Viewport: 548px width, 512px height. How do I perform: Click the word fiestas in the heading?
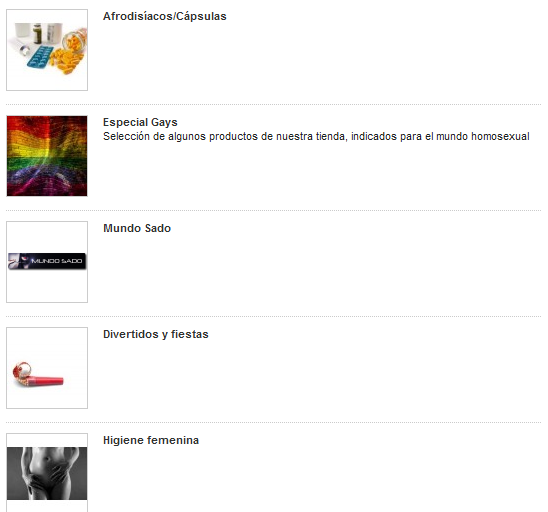click(190, 334)
